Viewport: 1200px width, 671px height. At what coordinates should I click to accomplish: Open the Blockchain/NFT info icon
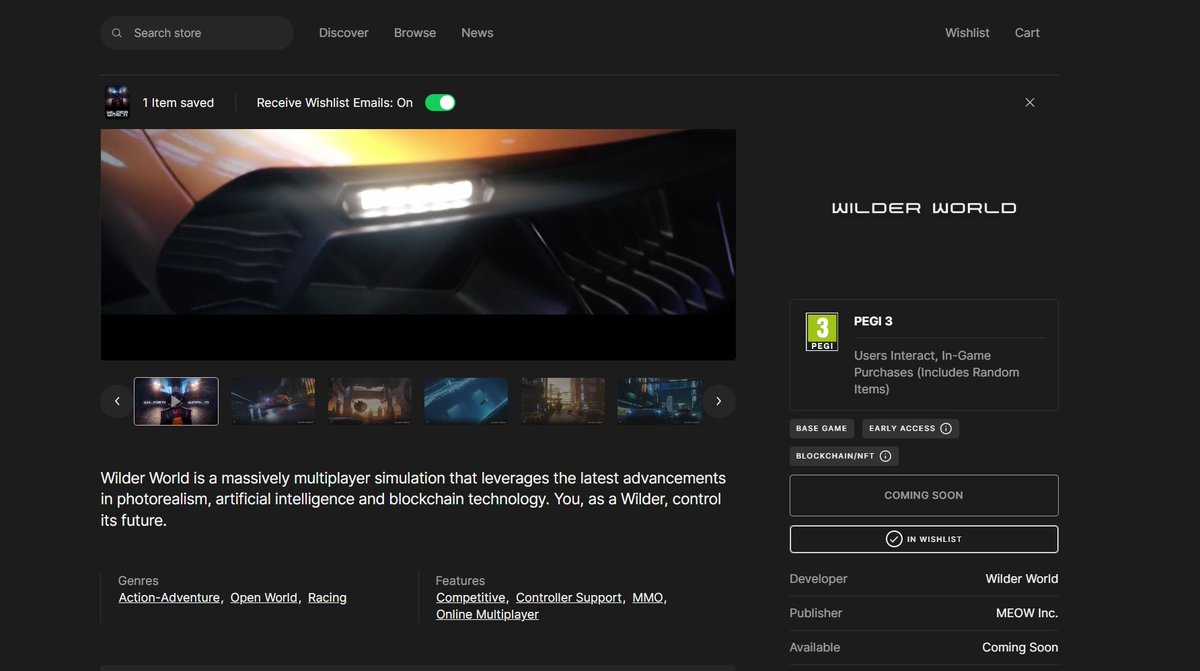(x=885, y=456)
